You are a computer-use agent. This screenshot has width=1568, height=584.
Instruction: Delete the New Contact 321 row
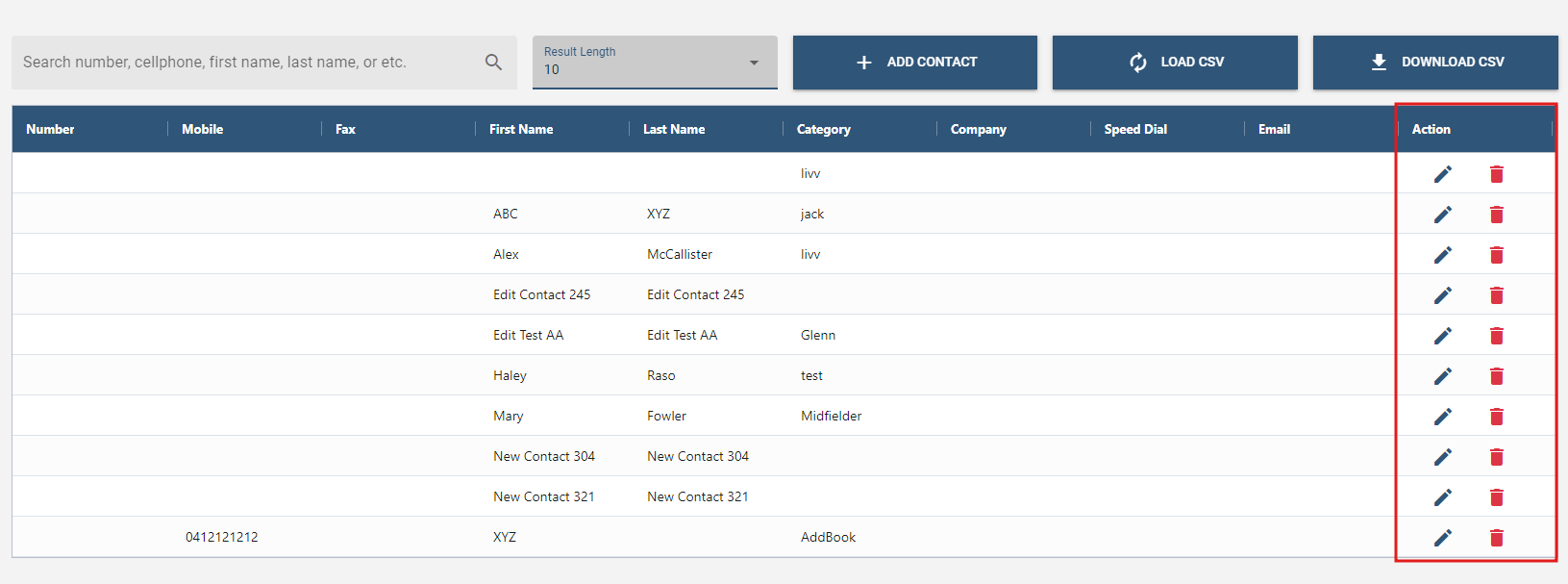pos(1496,497)
